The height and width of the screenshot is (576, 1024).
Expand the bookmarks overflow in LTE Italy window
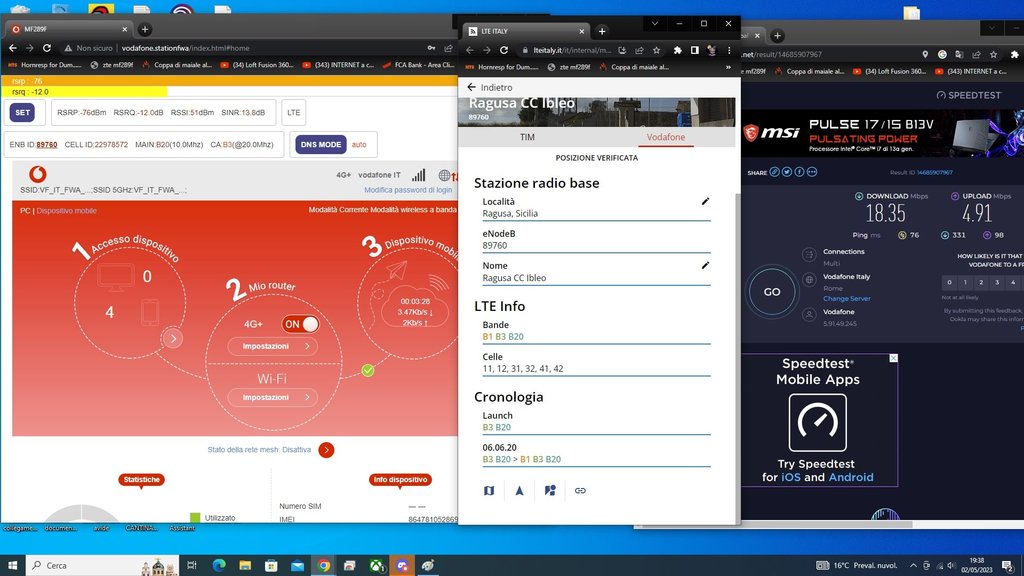[728, 67]
